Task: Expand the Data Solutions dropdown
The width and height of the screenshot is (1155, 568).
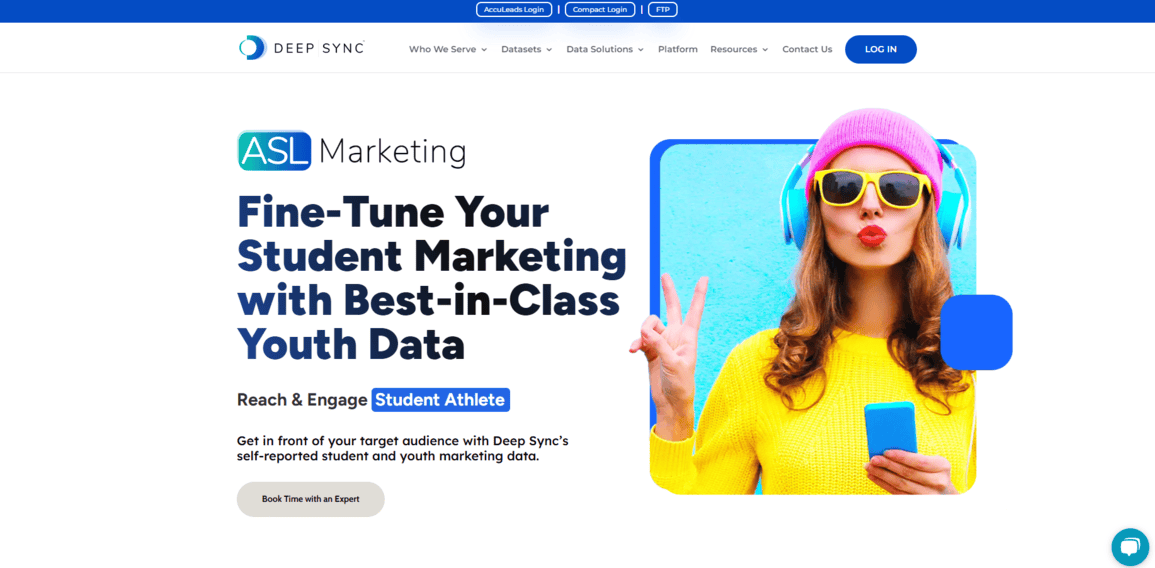Action: (604, 49)
